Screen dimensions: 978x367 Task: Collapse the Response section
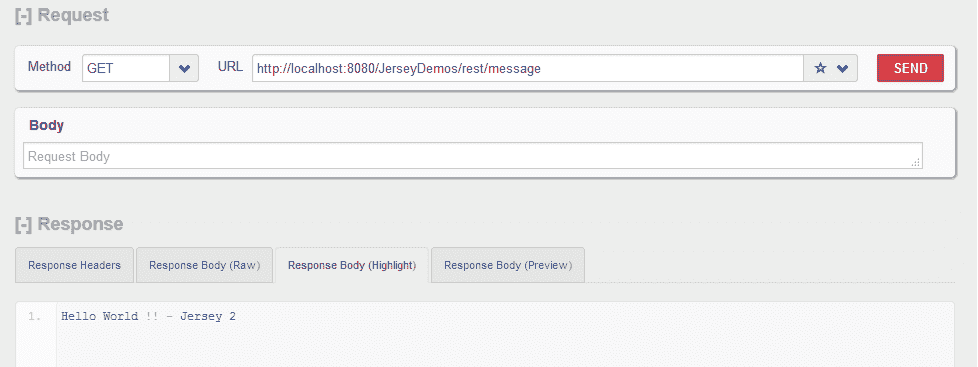[23, 224]
